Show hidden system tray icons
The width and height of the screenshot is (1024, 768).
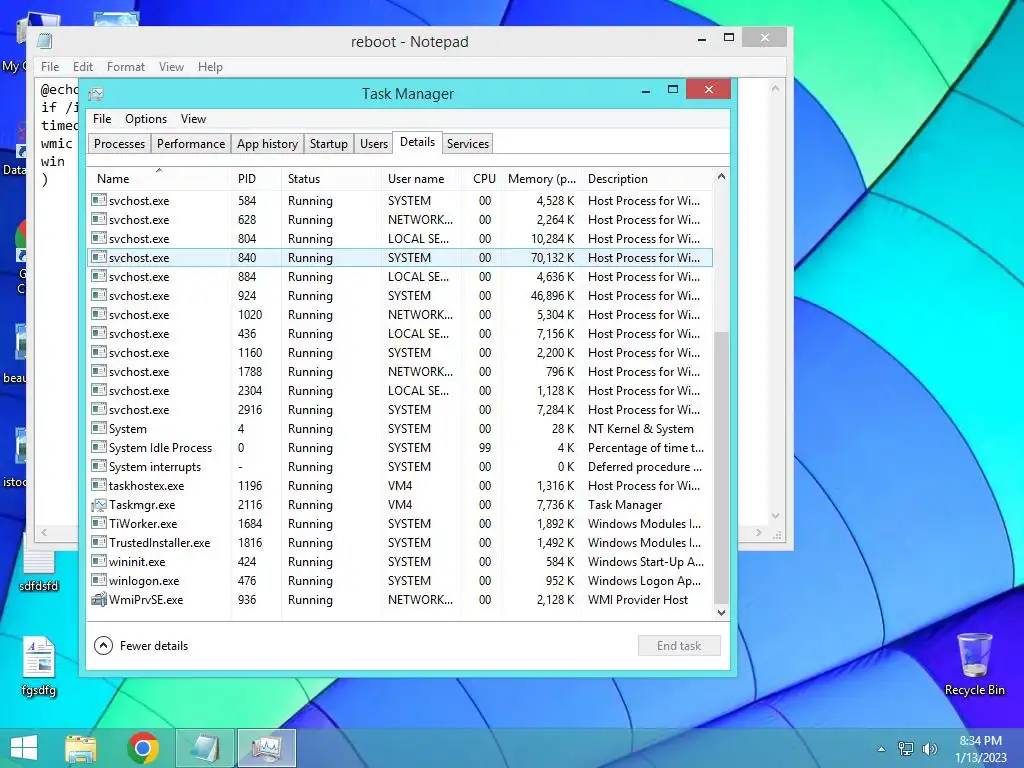coord(881,748)
